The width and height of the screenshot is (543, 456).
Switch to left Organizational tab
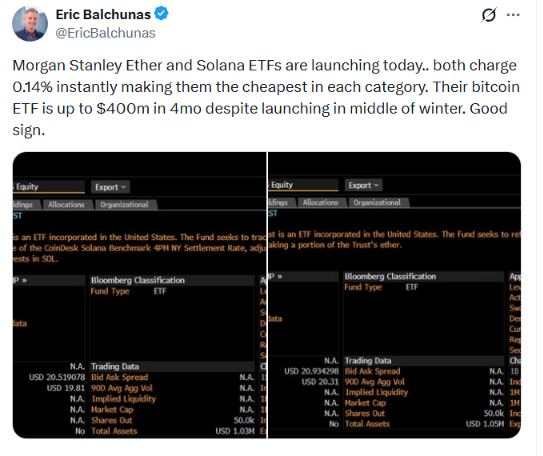coord(125,205)
